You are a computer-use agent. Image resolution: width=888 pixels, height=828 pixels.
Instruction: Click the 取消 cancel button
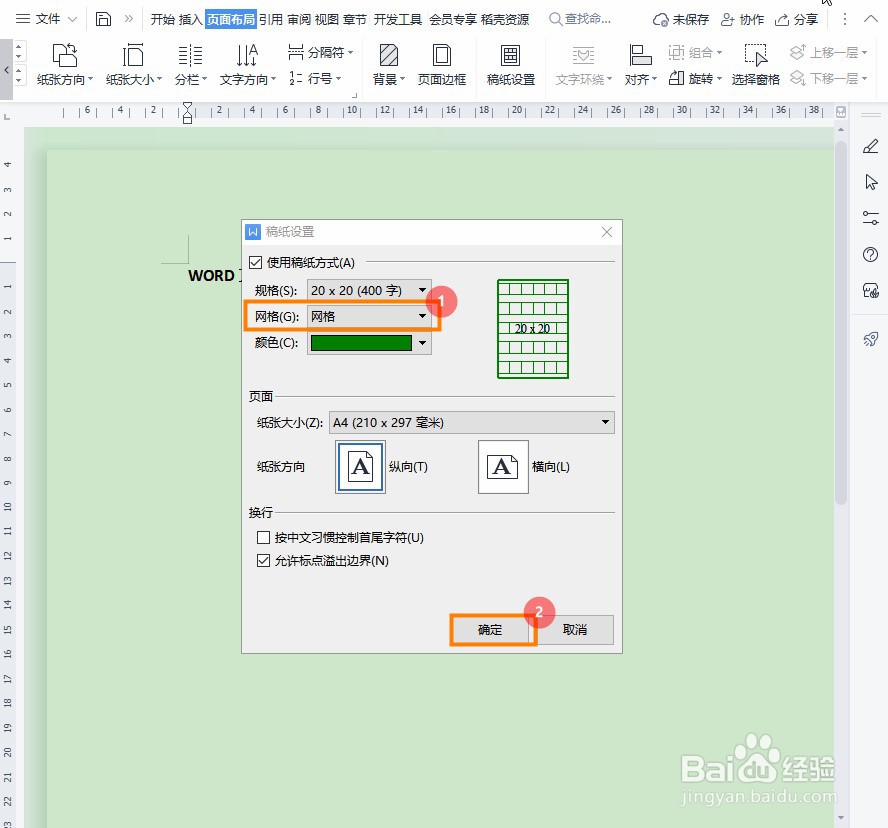pos(575,630)
